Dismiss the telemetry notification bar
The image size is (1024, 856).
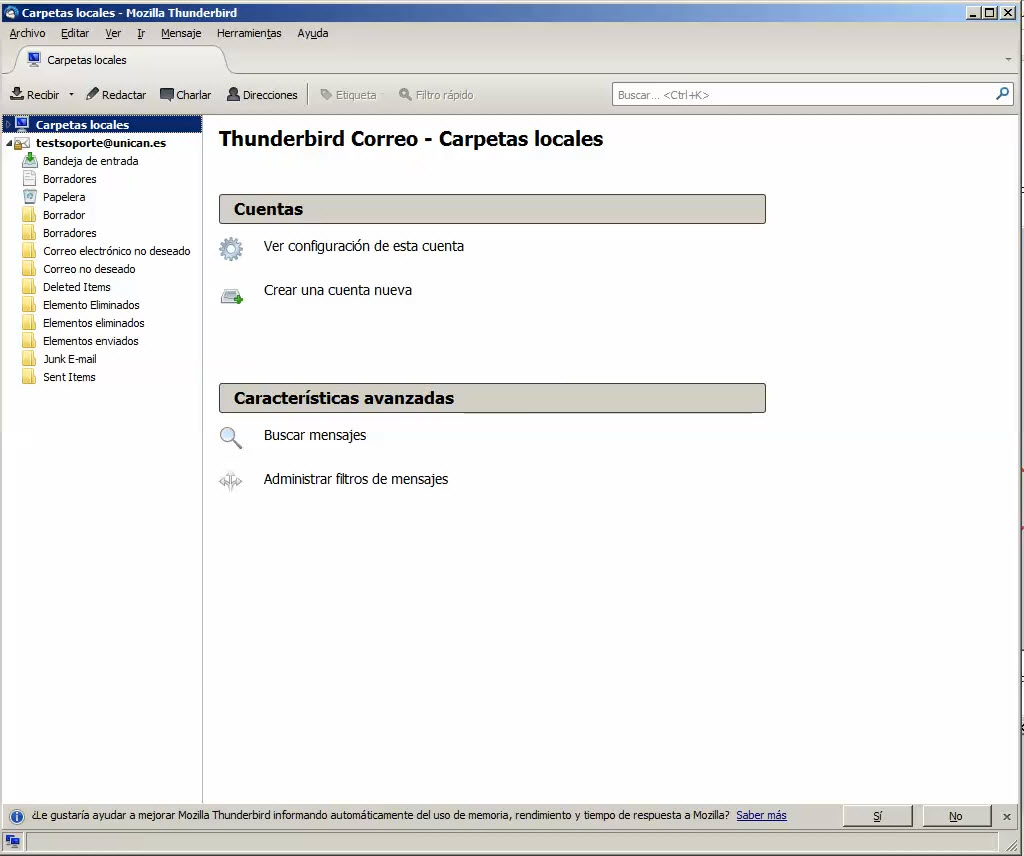coord(1006,816)
